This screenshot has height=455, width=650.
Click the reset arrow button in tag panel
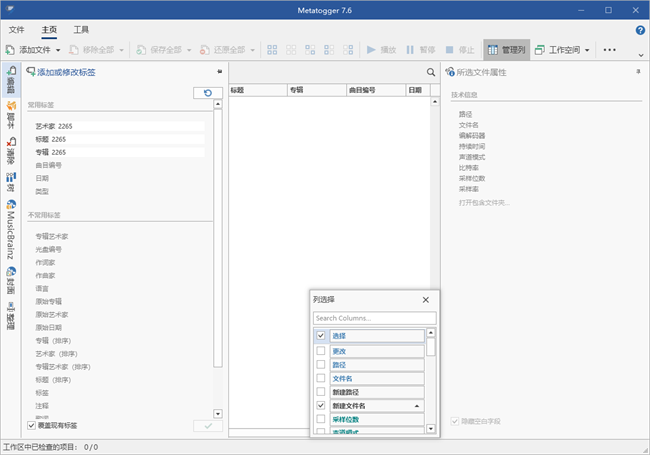(x=207, y=93)
